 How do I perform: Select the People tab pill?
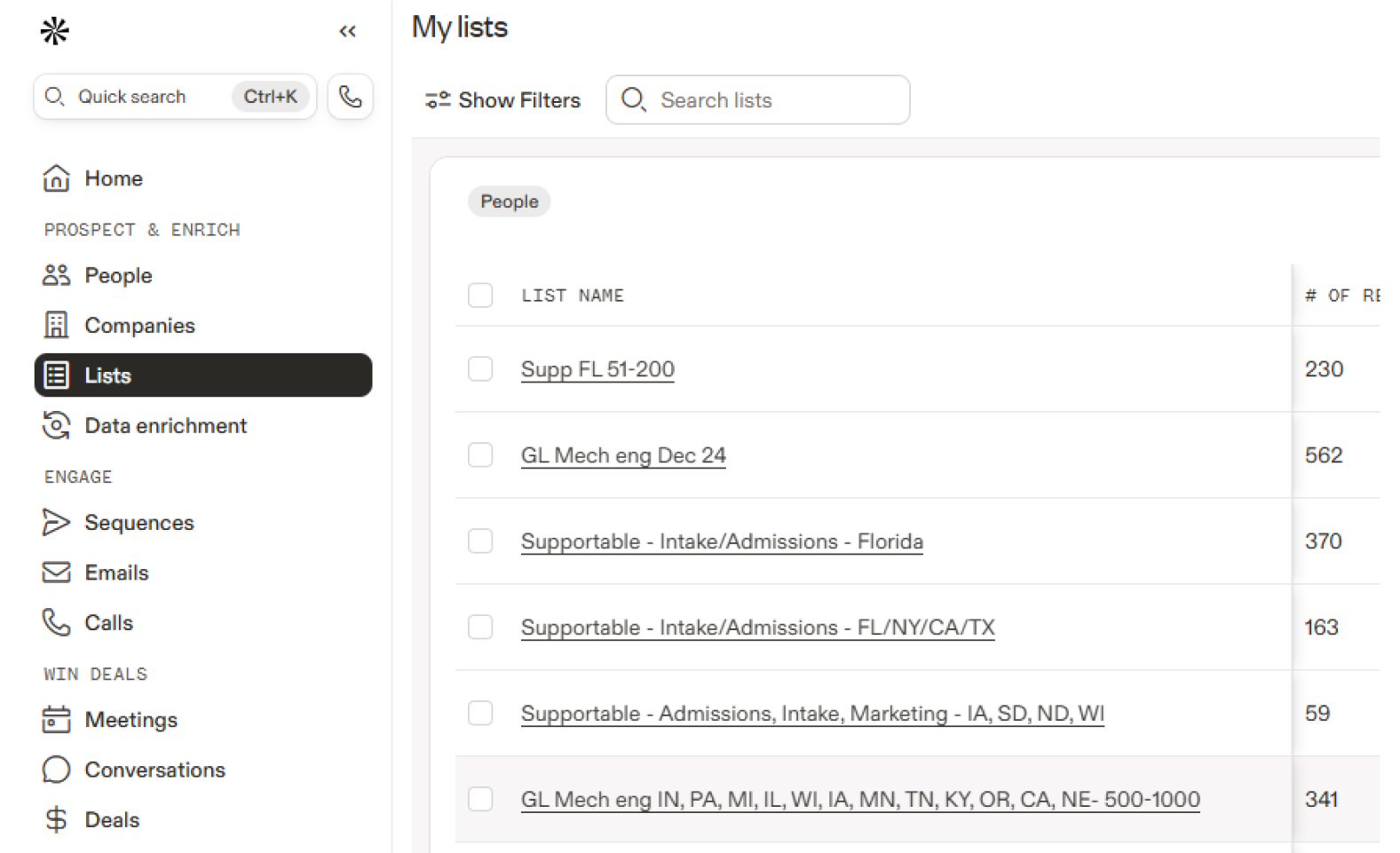(509, 201)
